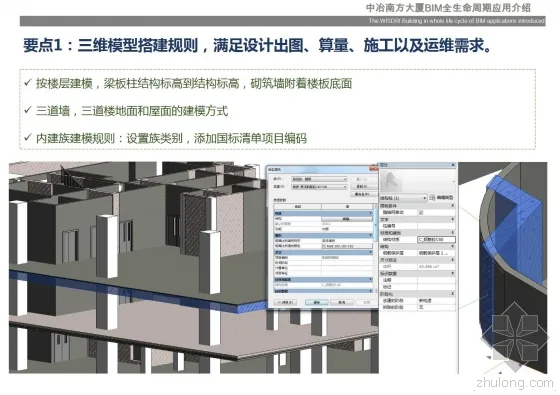
Task: Click the Cancel (取消) button in dialog
Action: [342, 302]
